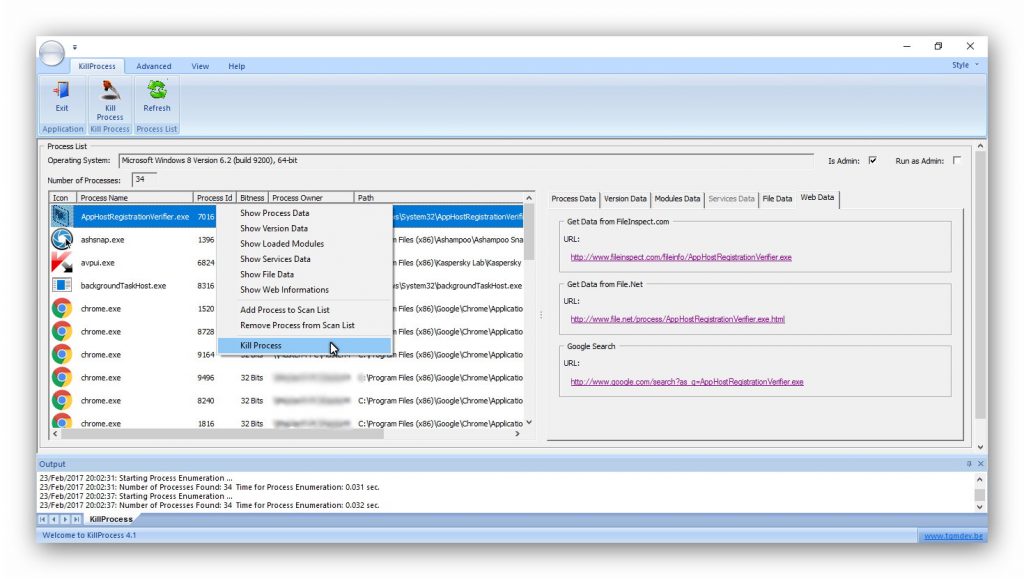Select the backgroundTaskHost.exe icon
Viewport: 1024px width, 579px height.
tap(62, 285)
